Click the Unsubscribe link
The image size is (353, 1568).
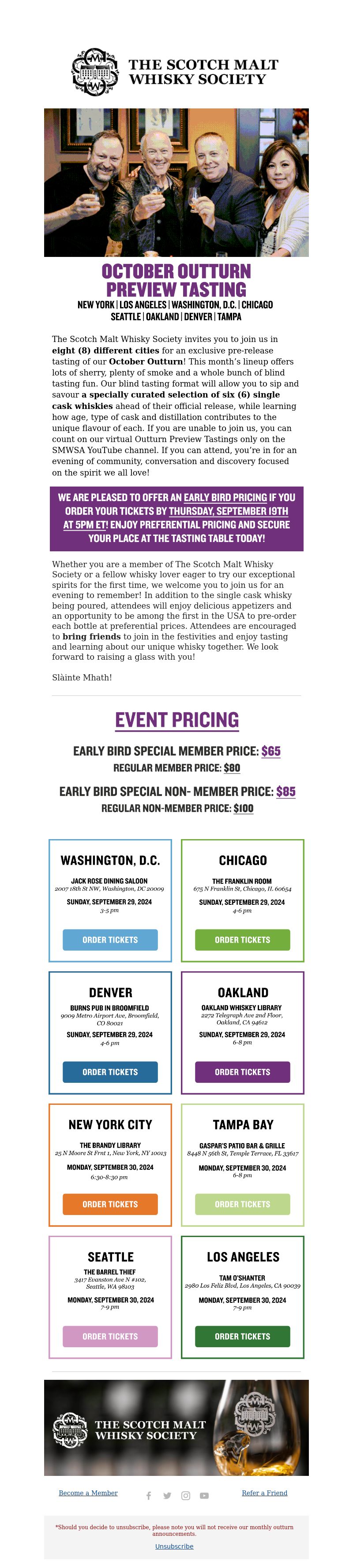(174, 1546)
